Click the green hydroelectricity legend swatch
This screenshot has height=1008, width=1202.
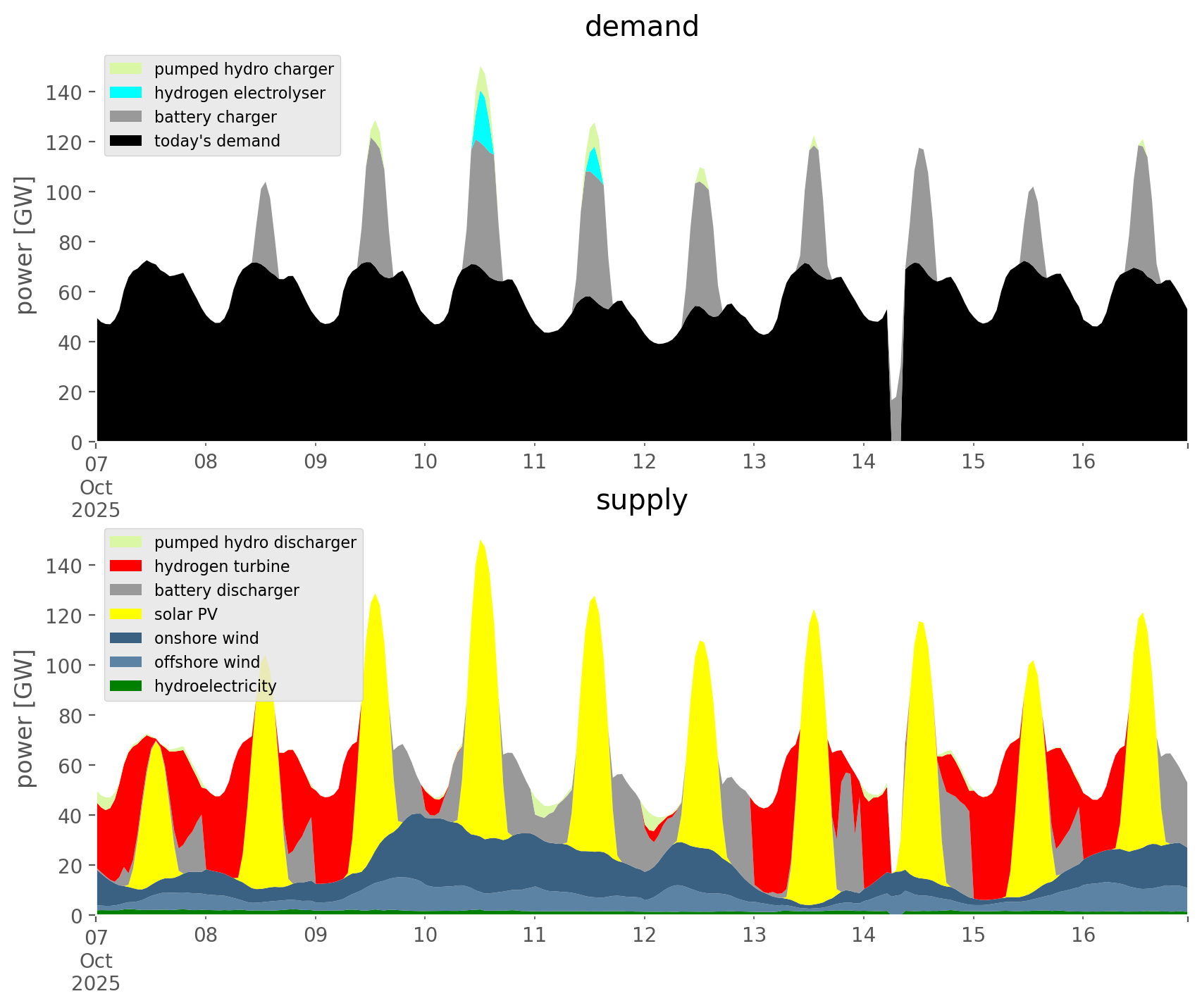click(126, 686)
